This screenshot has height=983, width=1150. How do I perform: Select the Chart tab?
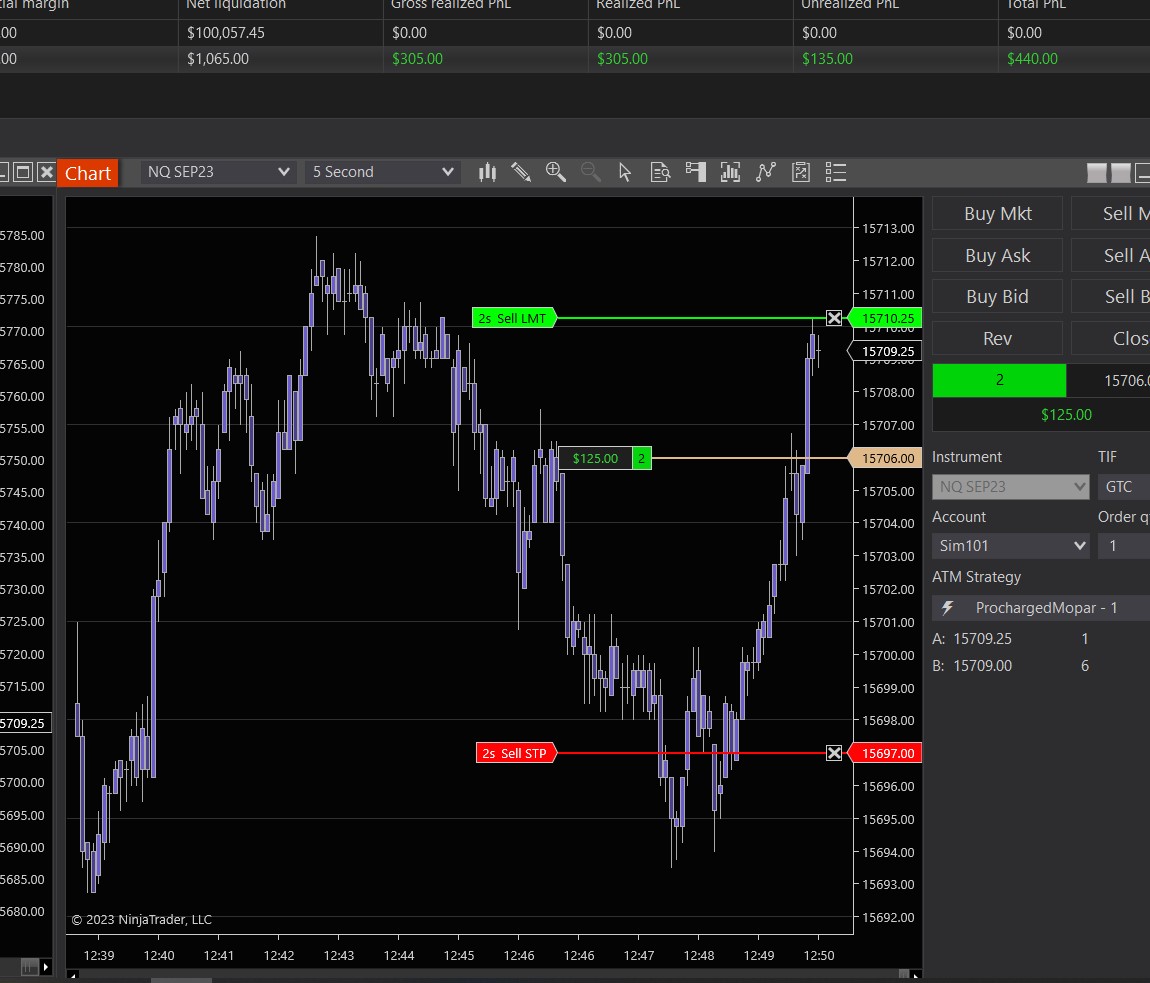point(88,173)
